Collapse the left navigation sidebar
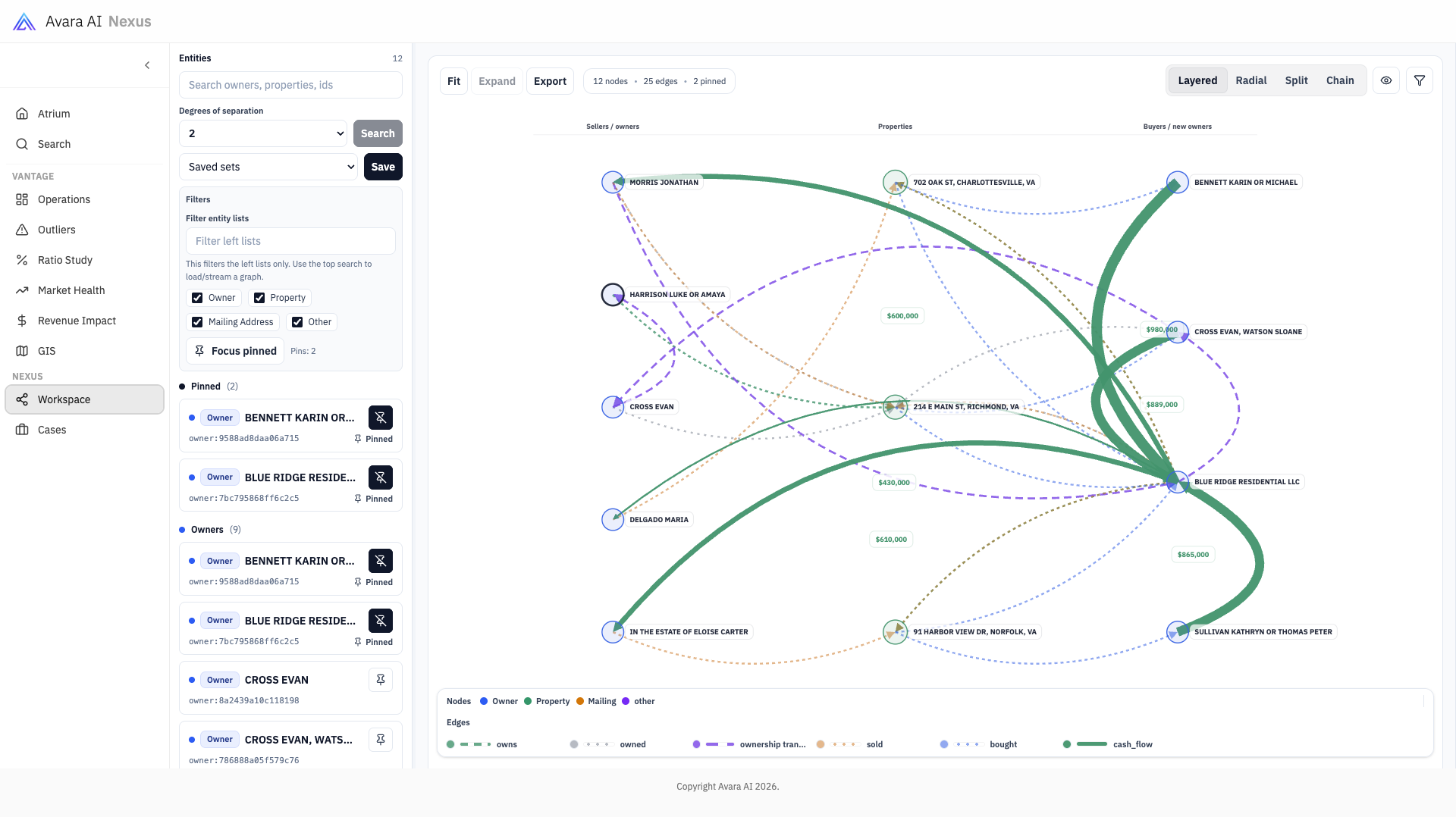This screenshot has height=817, width=1456. [x=147, y=65]
